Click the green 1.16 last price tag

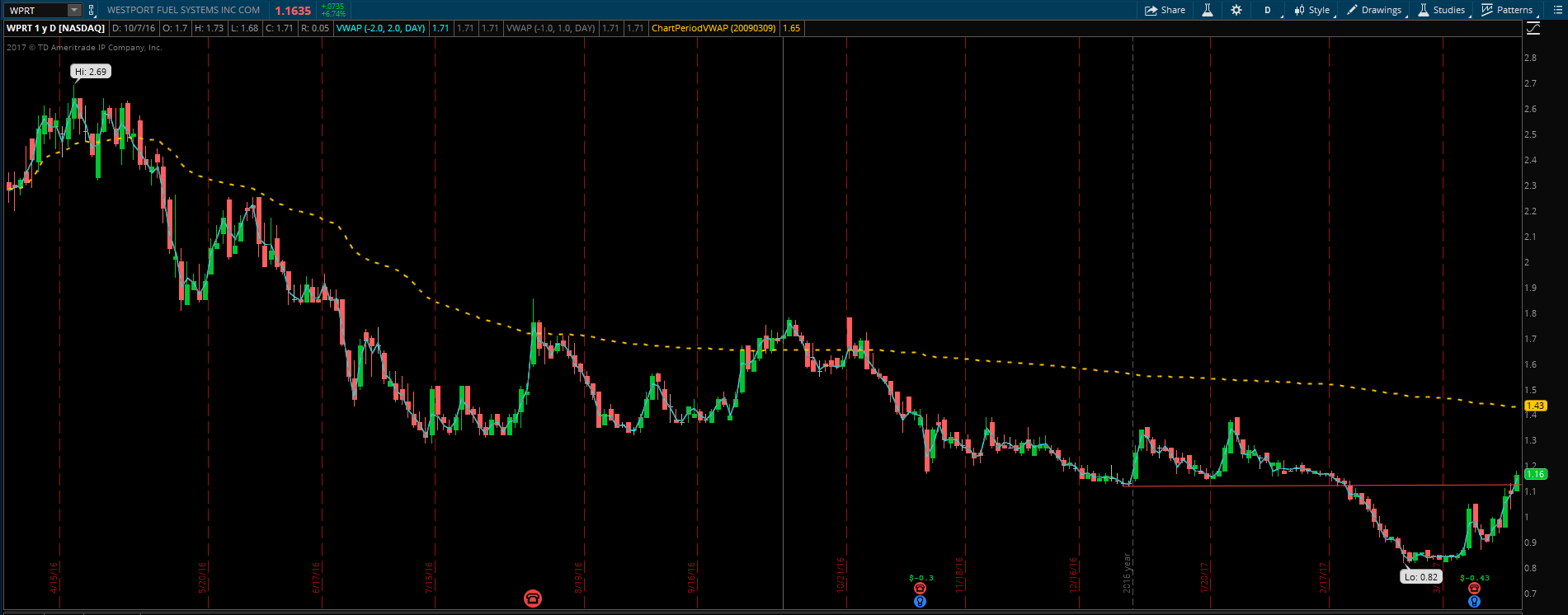tap(1535, 474)
